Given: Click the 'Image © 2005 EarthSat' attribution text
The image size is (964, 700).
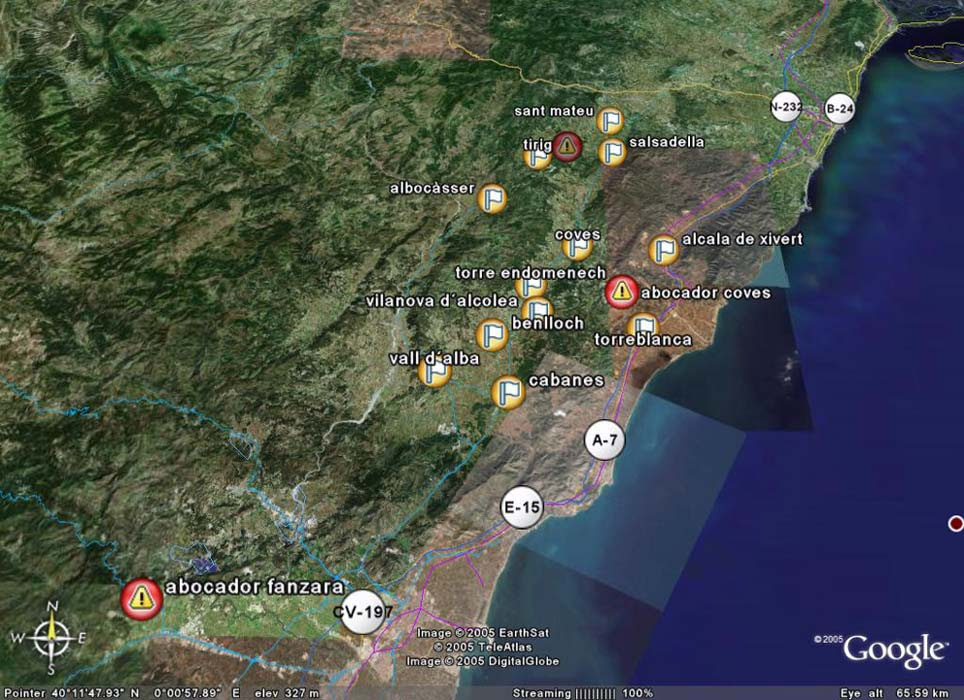Looking at the screenshot, I should coord(483,633).
